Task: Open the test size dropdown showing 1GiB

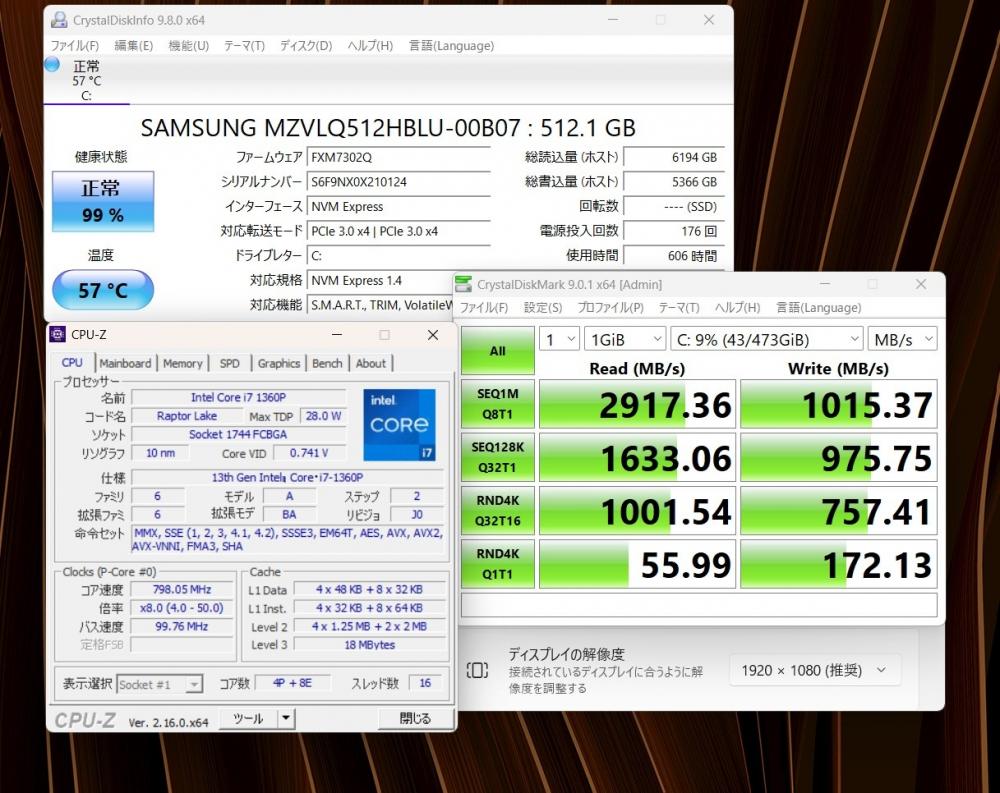Action: click(x=625, y=339)
